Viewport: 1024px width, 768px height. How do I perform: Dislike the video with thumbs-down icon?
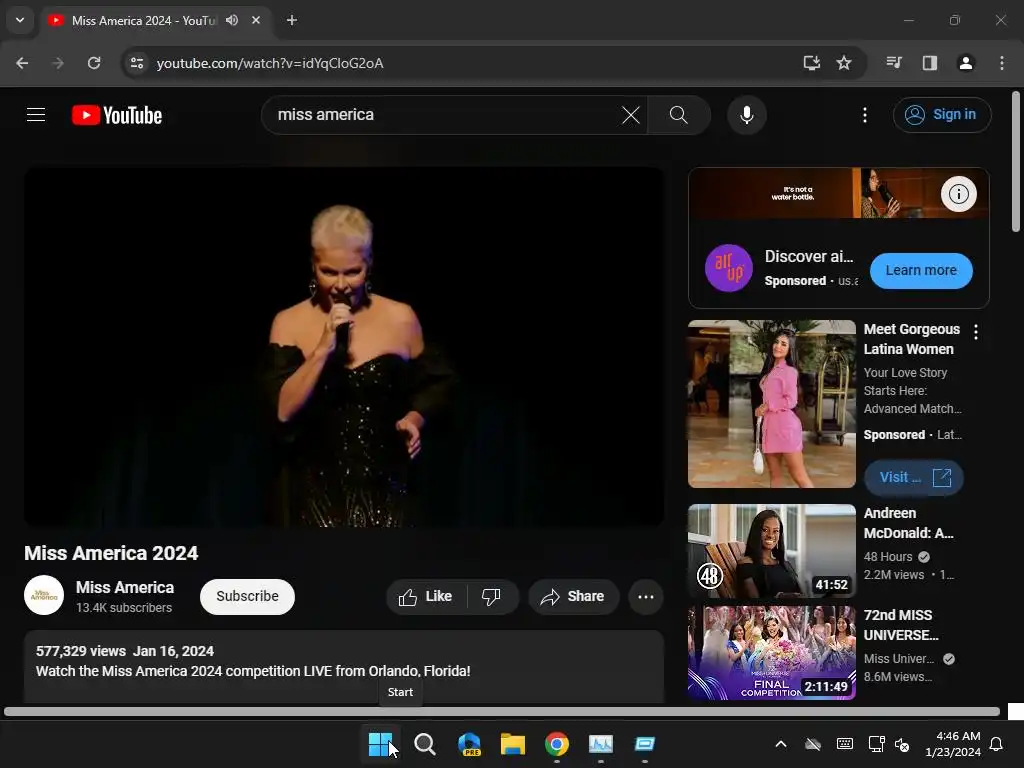point(491,596)
